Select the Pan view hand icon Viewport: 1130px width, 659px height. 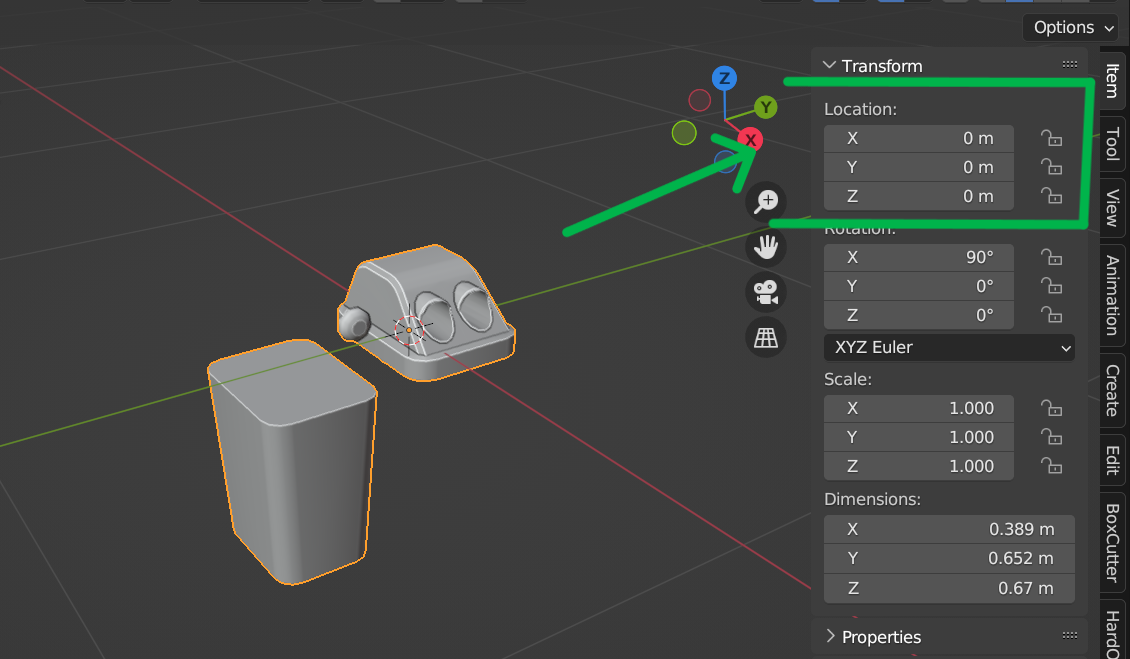click(x=765, y=247)
